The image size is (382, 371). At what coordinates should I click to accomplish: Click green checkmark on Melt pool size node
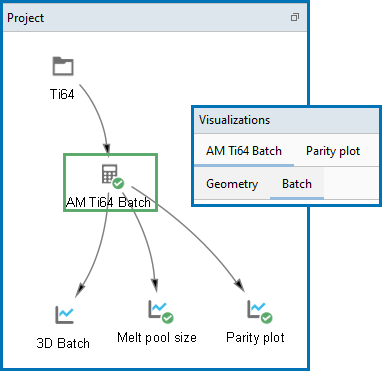tap(168, 318)
